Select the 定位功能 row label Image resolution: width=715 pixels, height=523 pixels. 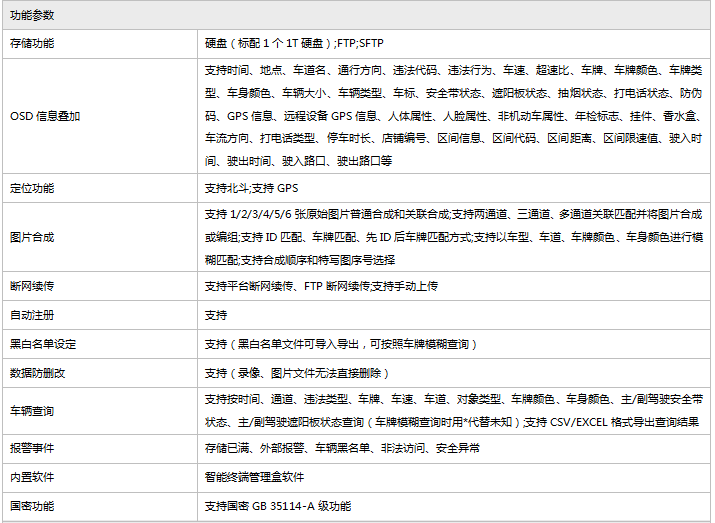32,188
